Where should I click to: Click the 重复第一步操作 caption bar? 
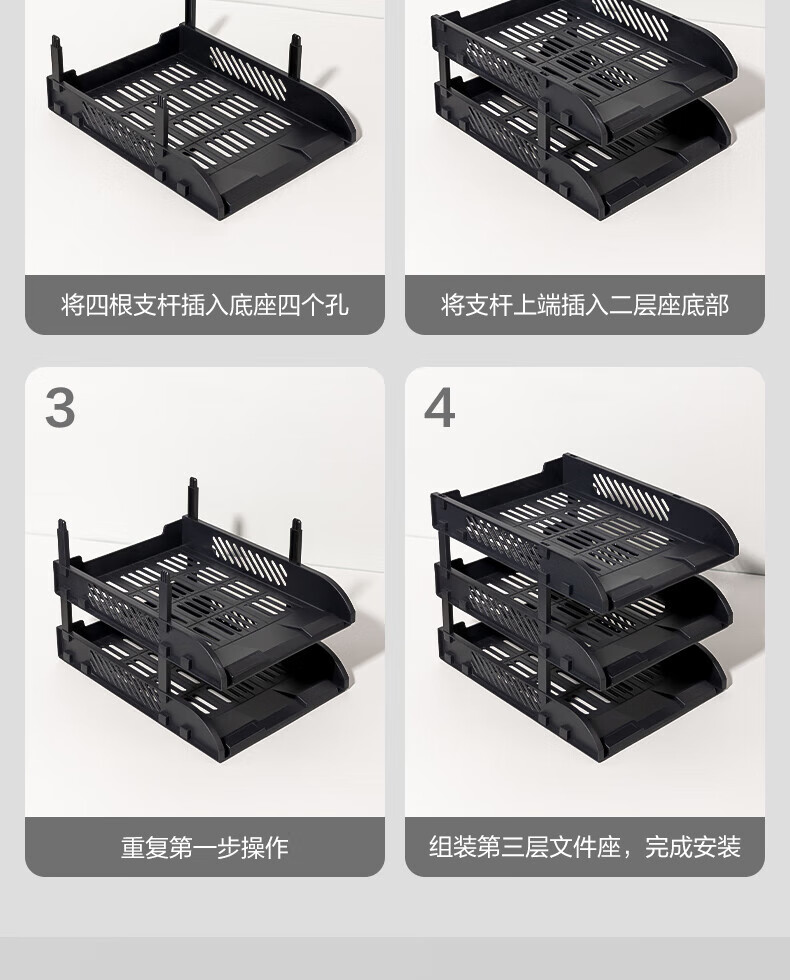[x=204, y=847]
